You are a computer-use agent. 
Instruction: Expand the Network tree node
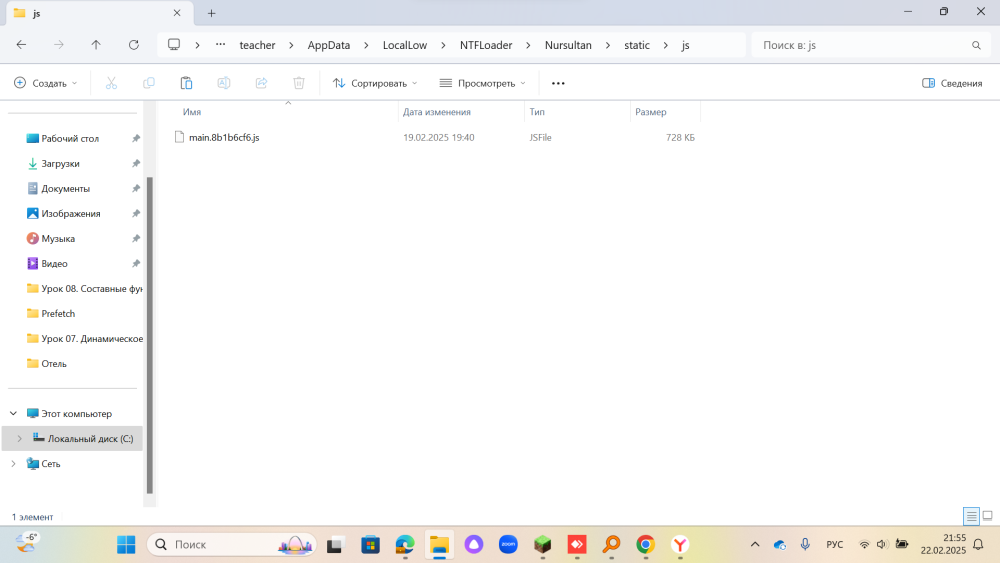13,464
